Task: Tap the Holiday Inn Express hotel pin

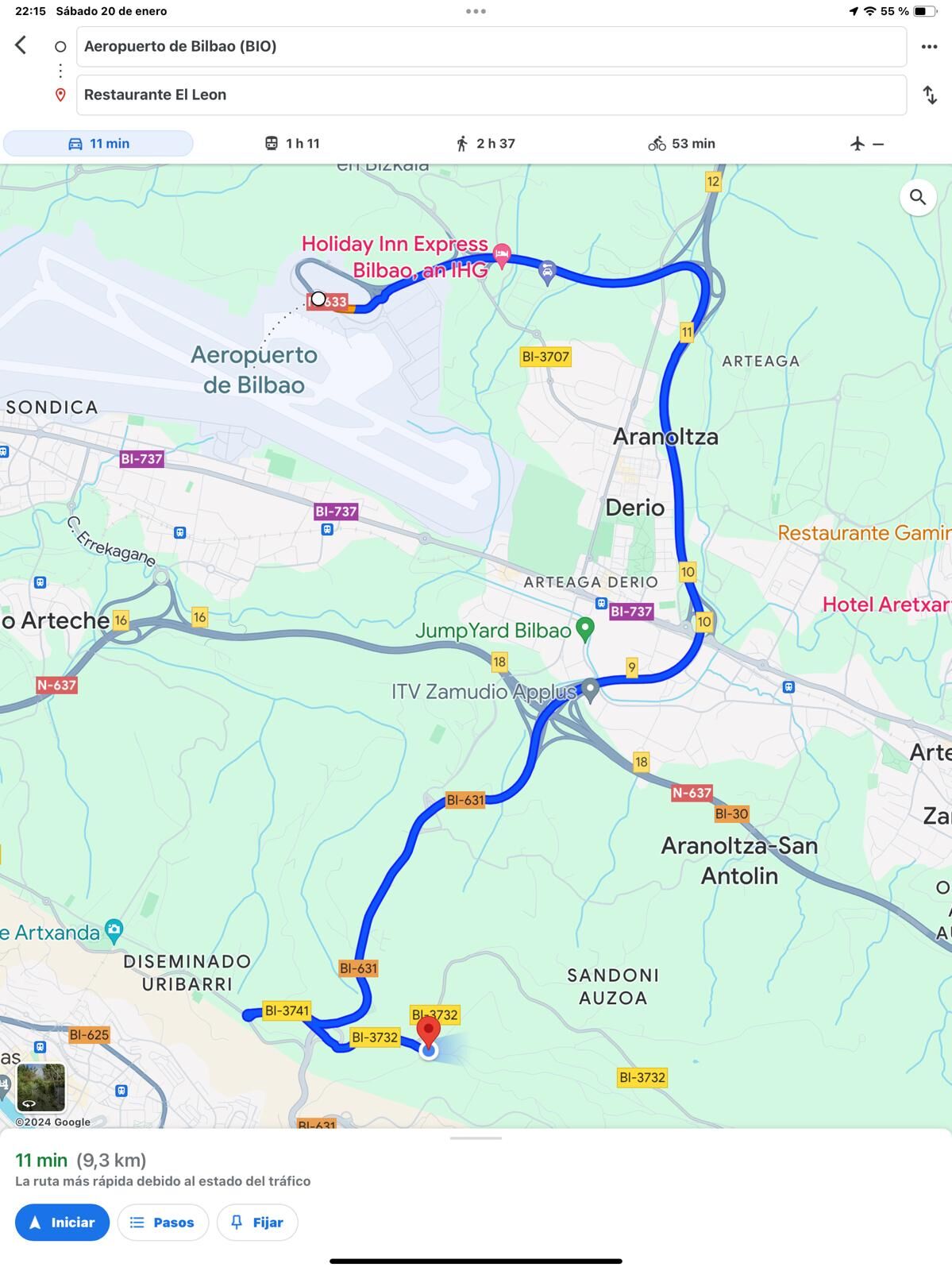Action: click(x=501, y=255)
